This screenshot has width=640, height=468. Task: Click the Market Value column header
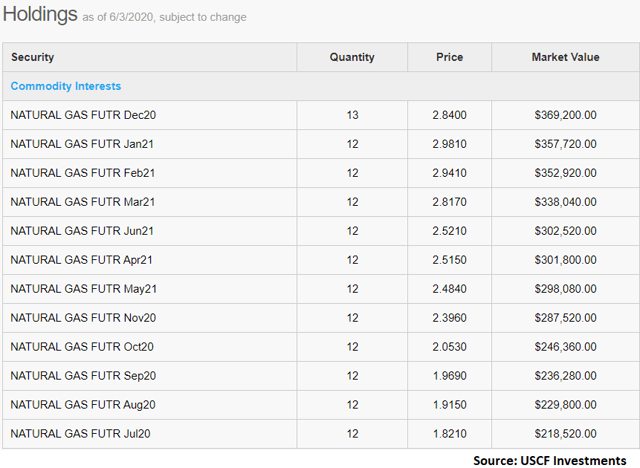tap(565, 57)
